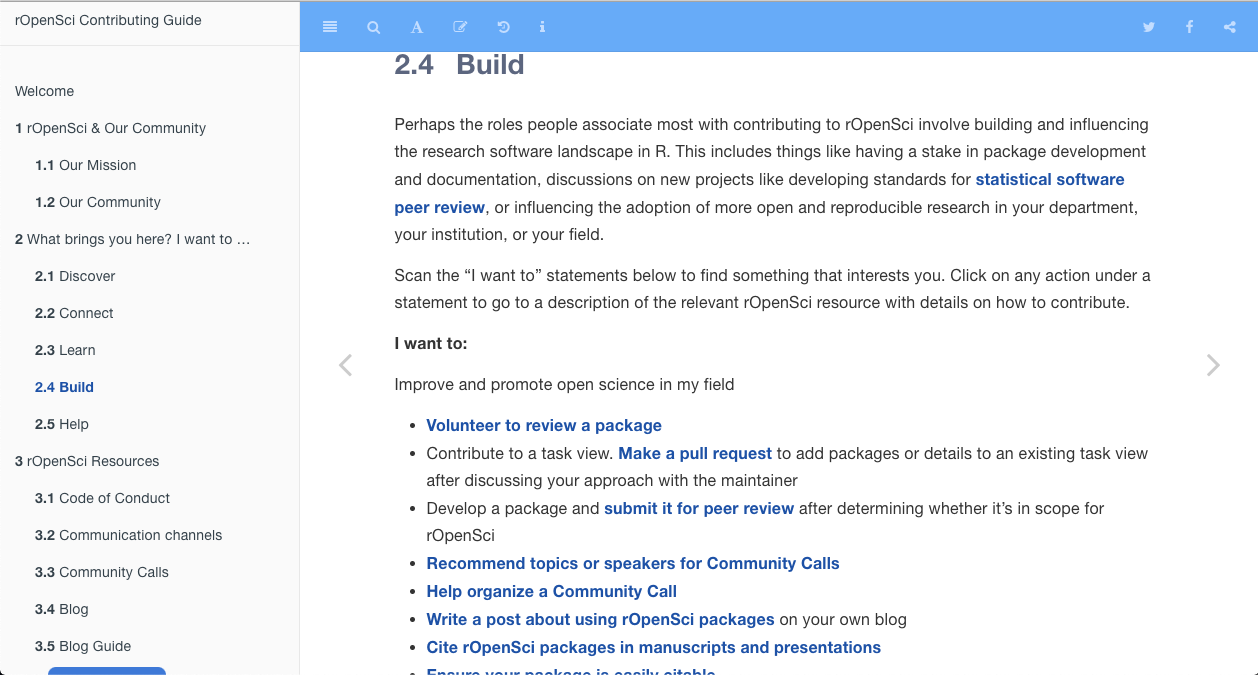Follow the 'Volunteer to review a package' link
The height and width of the screenshot is (675, 1258).
544,425
